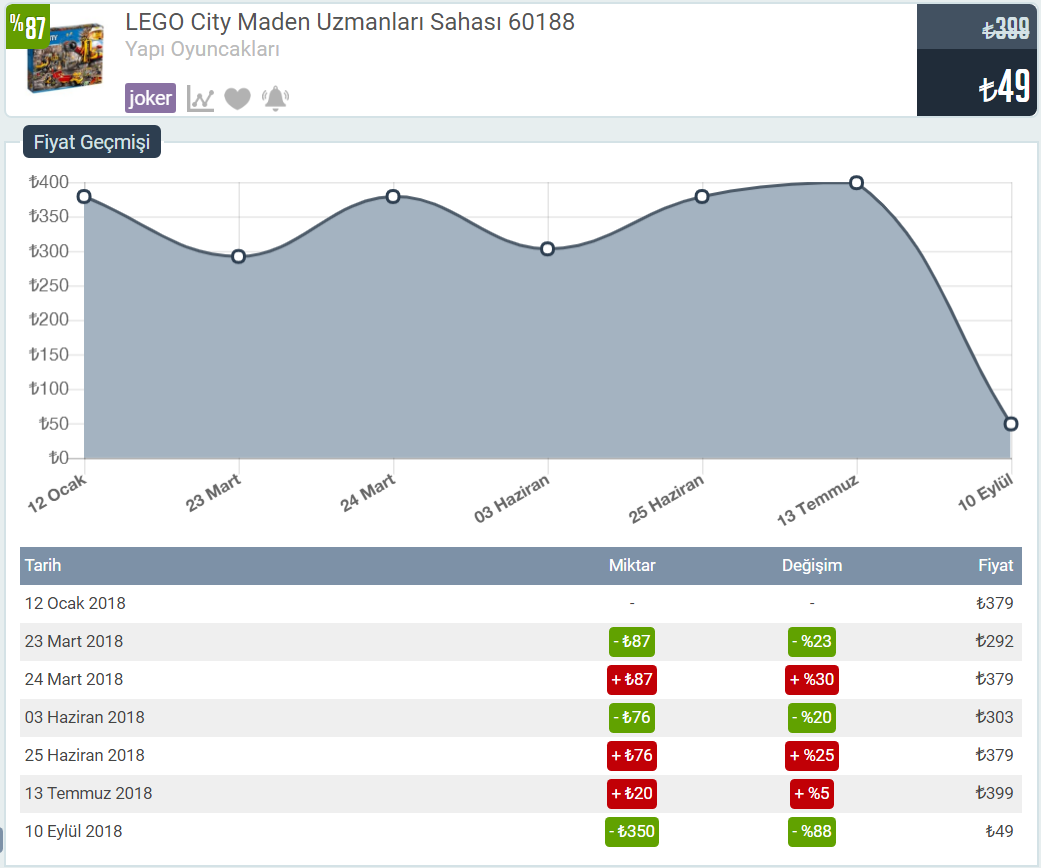
Task: Add product to favorites with heart icon
Action: click(238, 98)
